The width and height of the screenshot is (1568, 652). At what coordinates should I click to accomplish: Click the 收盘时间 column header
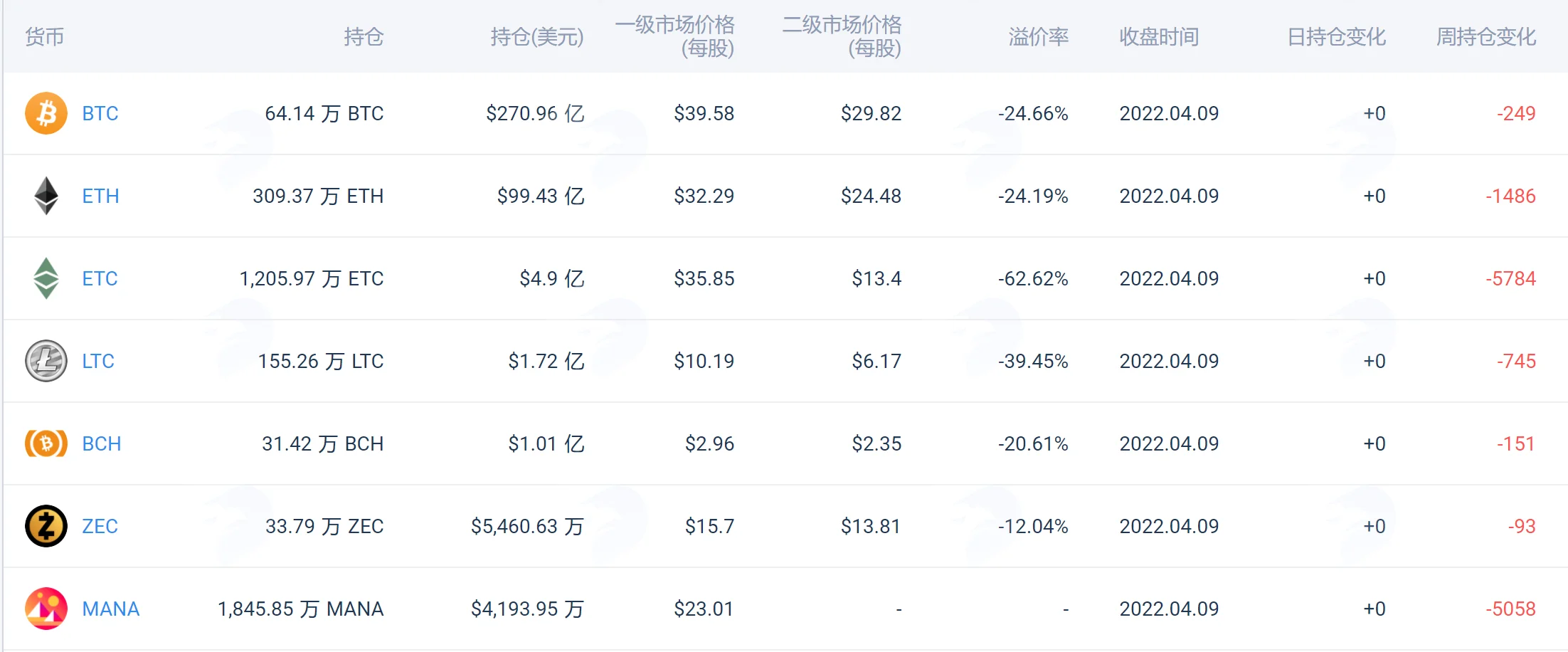[1159, 36]
